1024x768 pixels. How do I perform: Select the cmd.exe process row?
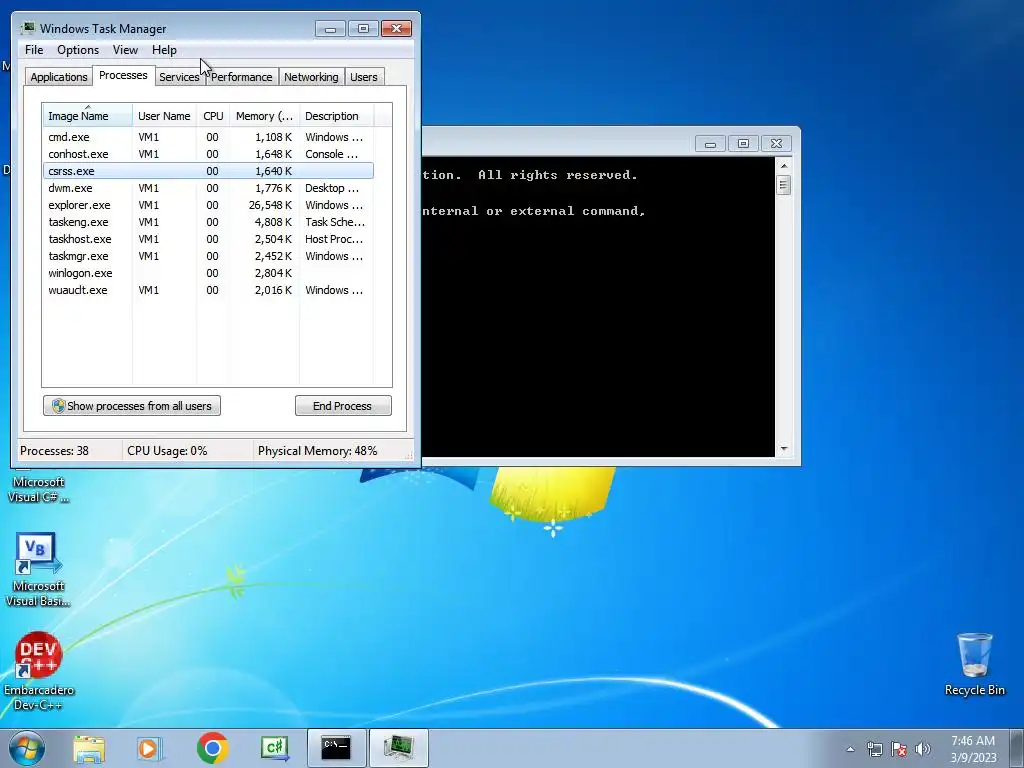(x=208, y=137)
